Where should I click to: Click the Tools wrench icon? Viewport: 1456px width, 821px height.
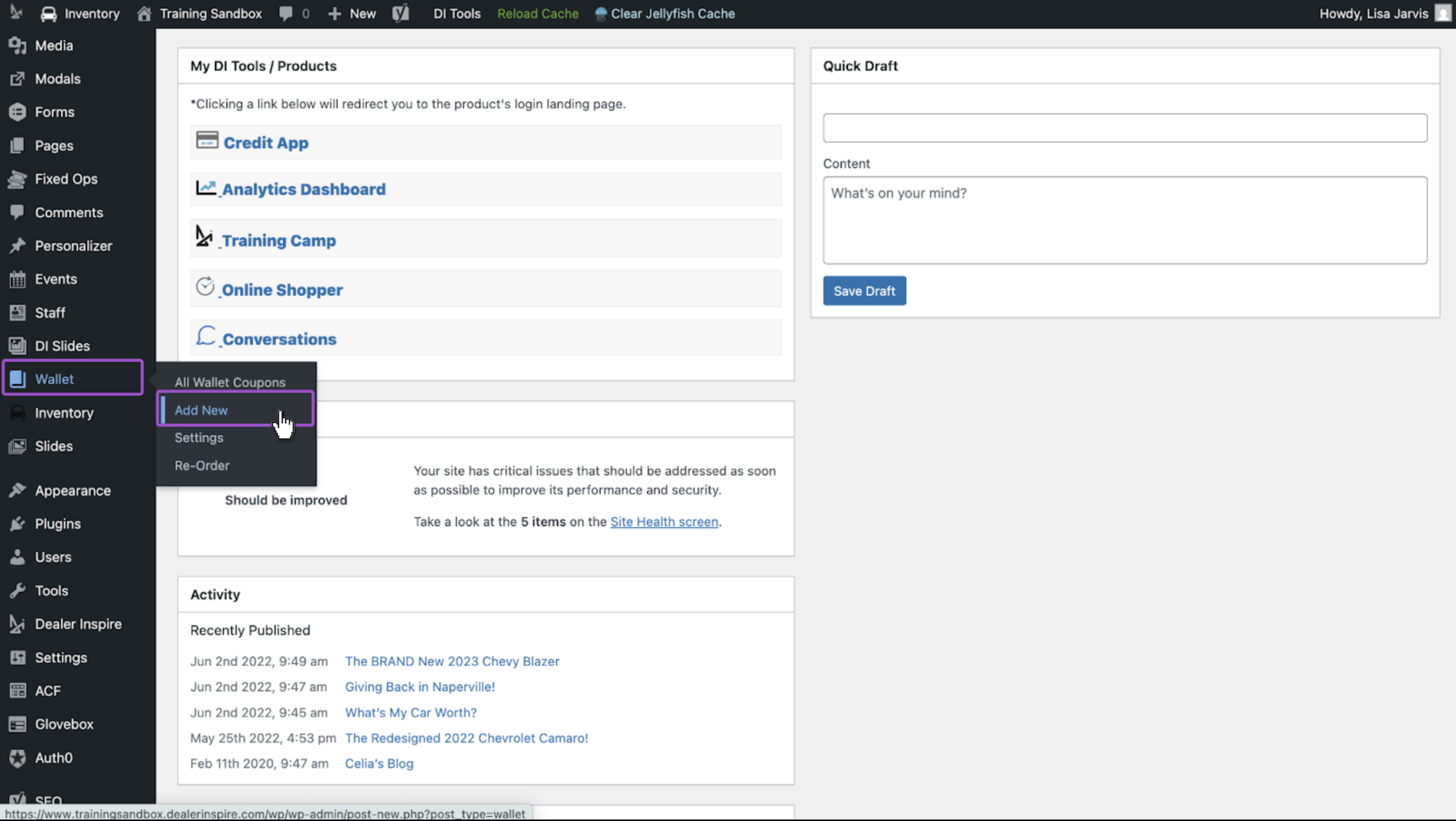tap(18, 591)
